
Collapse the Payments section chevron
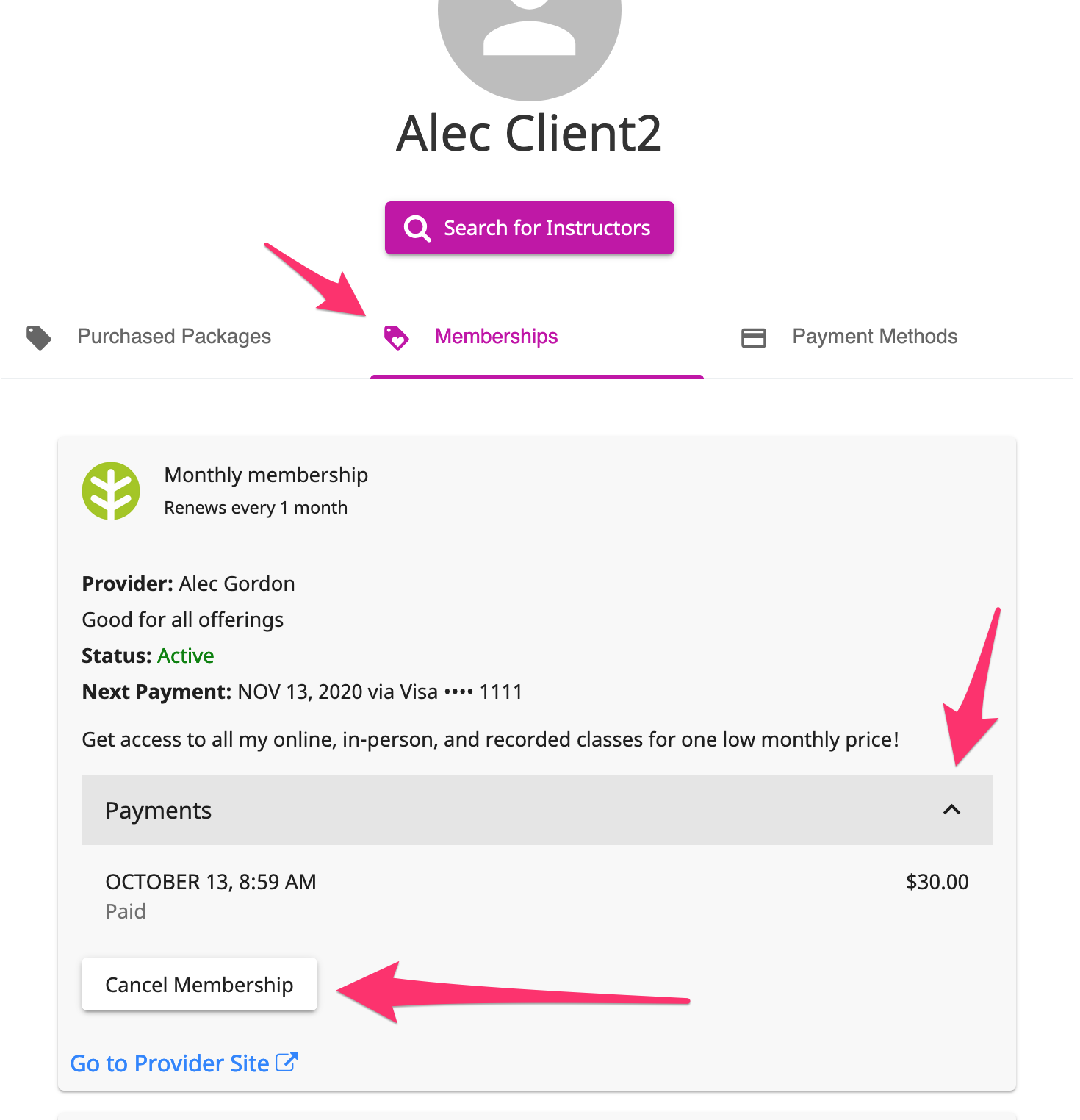(x=951, y=810)
